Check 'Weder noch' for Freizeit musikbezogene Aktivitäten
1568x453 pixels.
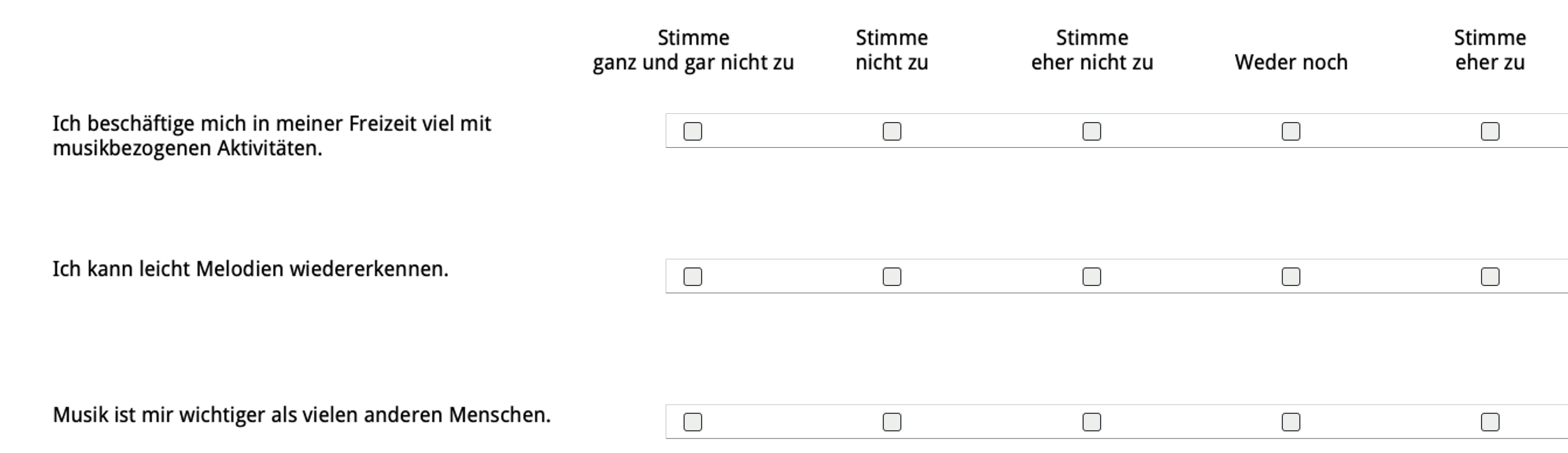tap(1291, 131)
